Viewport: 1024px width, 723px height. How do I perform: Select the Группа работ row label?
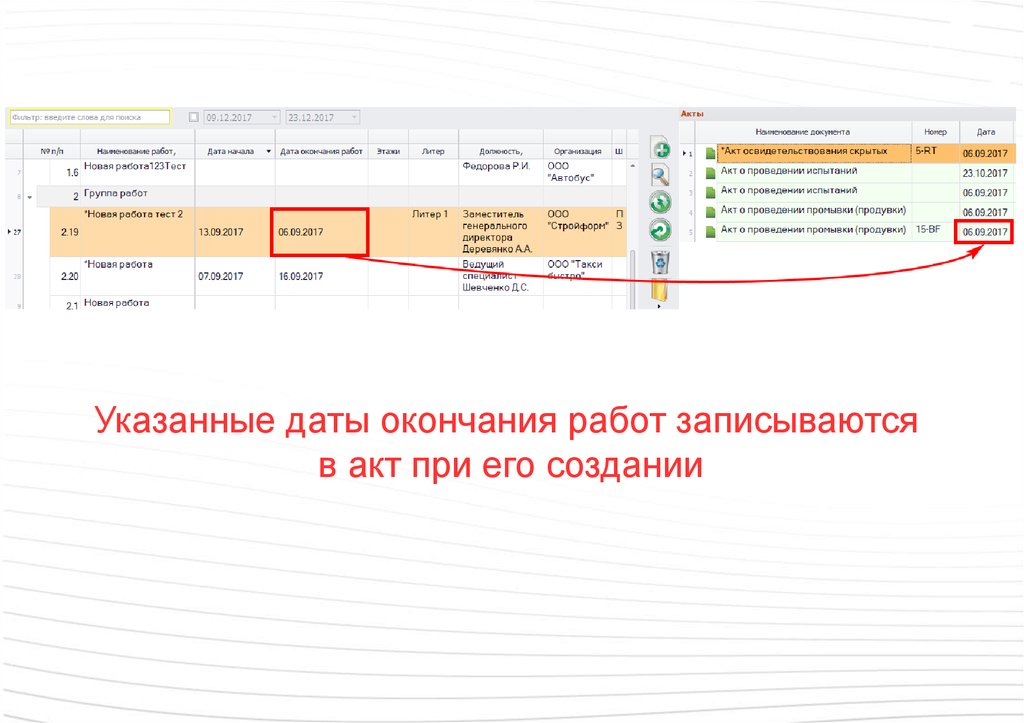click(116, 194)
